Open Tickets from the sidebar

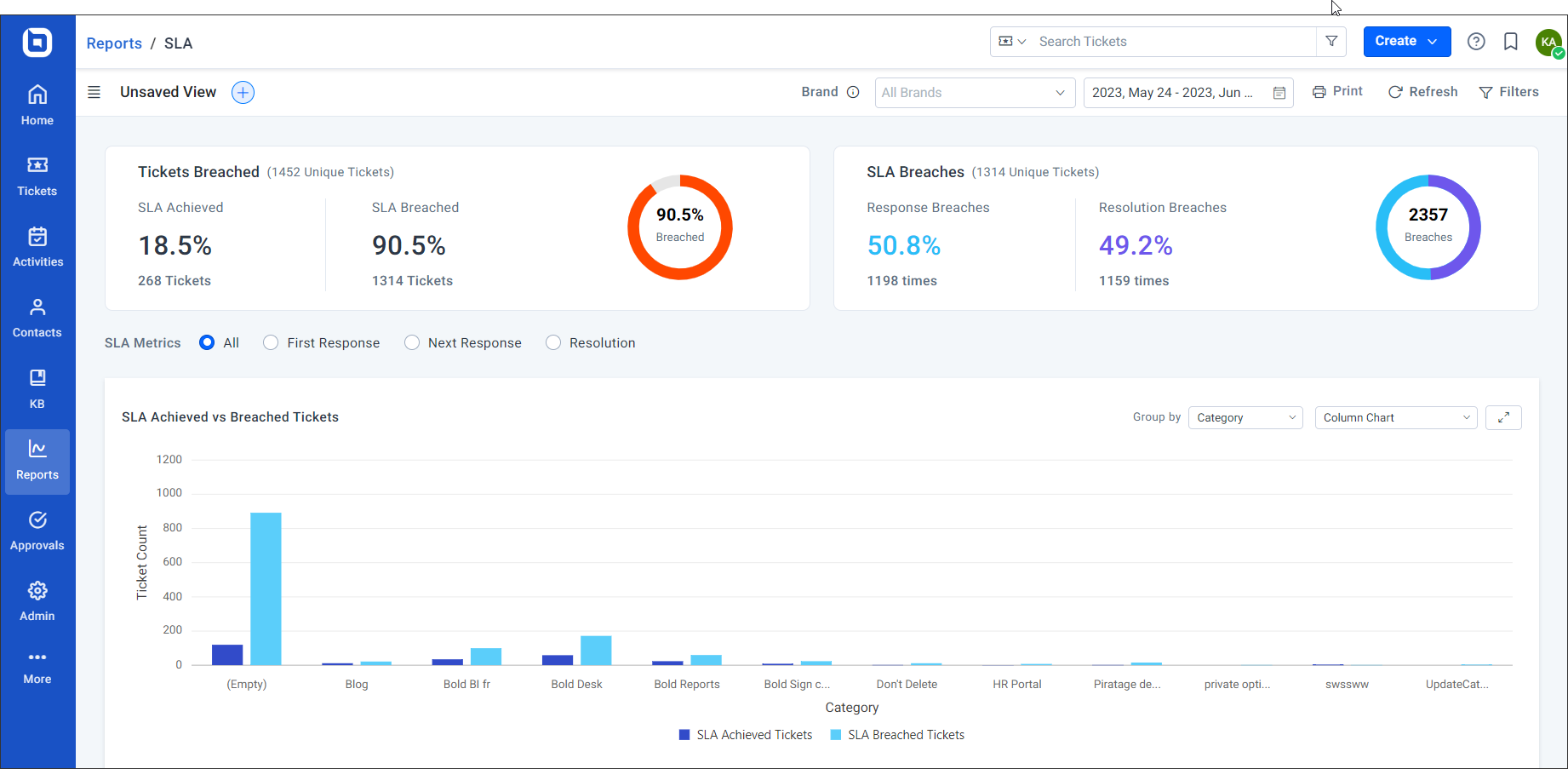pyautogui.click(x=37, y=176)
